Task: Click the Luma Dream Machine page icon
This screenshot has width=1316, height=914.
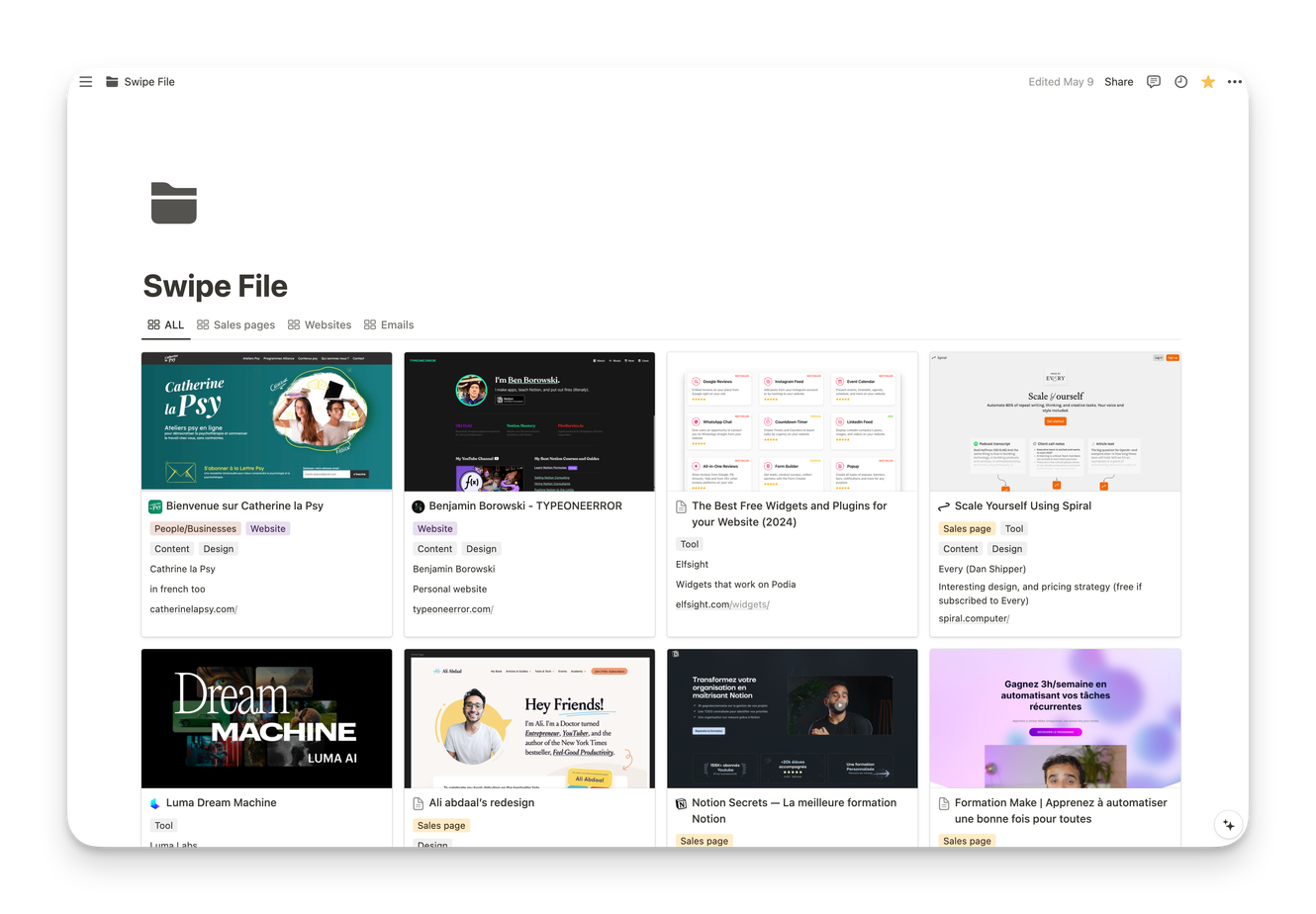Action: (x=155, y=803)
